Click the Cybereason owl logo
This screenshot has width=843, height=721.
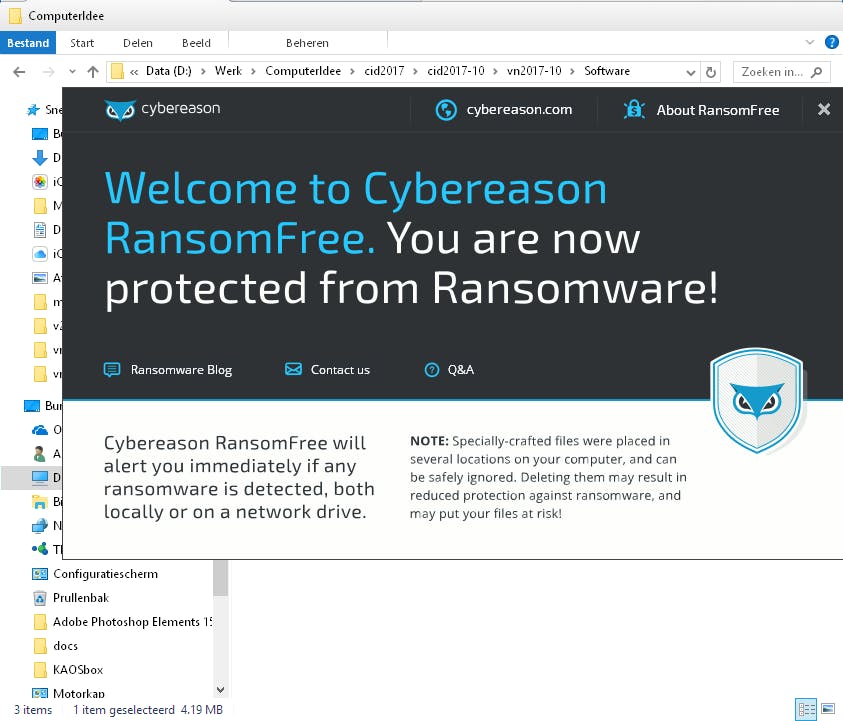click(121, 110)
